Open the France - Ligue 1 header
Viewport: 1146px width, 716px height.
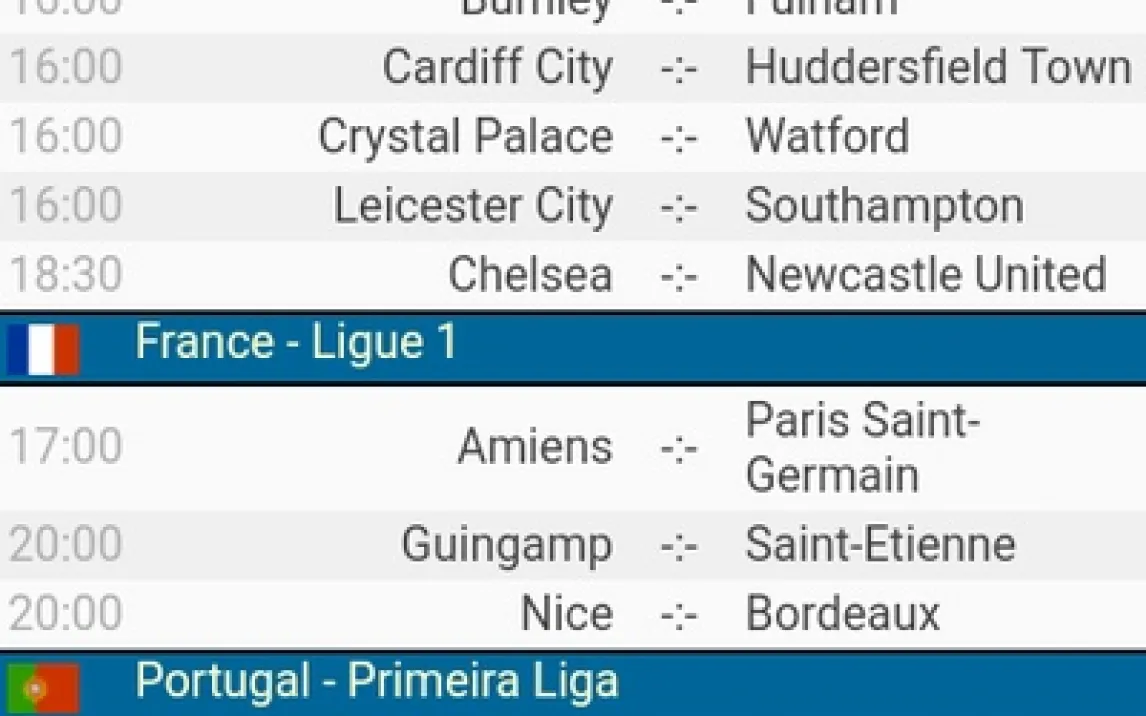(x=296, y=343)
